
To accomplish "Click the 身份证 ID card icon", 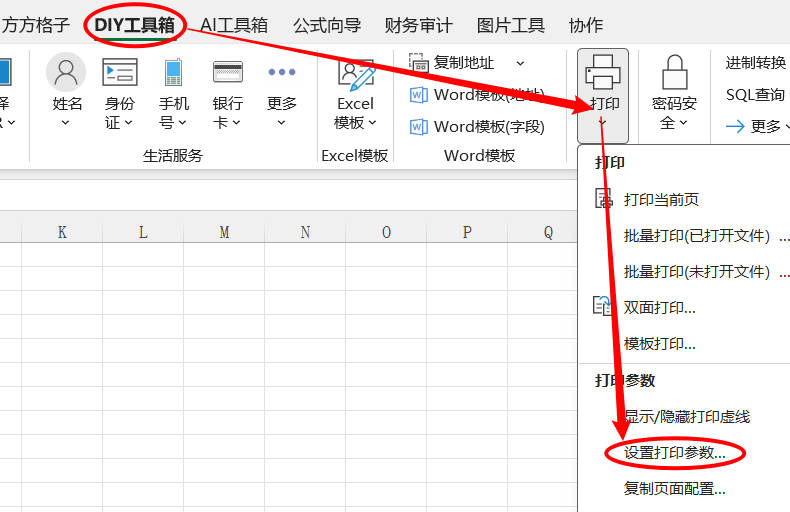I will (x=120, y=73).
